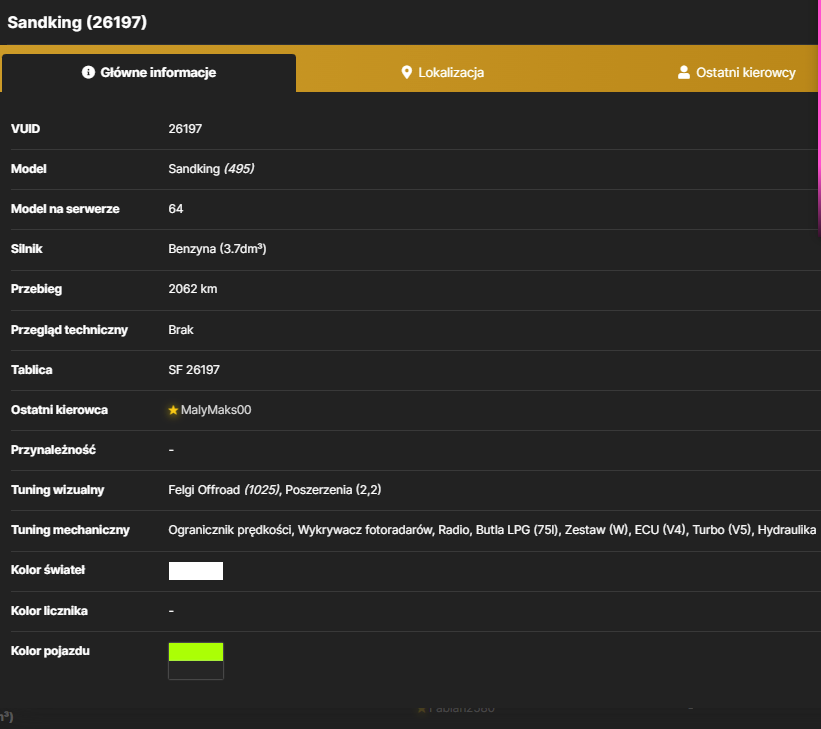Image resolution: width=821 pixels, height=729 pixels.
Task: Click the Sandking (26197) title heading
Action: pos(77,23)
